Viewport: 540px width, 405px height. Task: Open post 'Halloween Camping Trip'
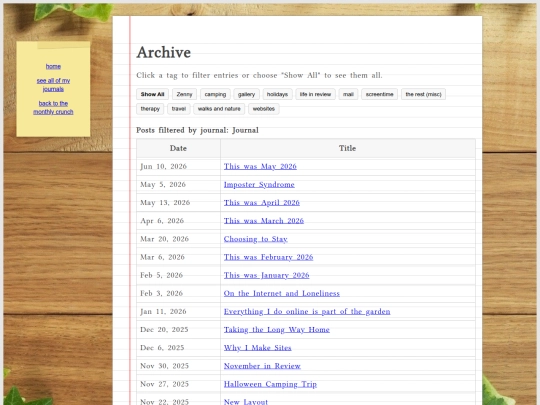point(270,384)
